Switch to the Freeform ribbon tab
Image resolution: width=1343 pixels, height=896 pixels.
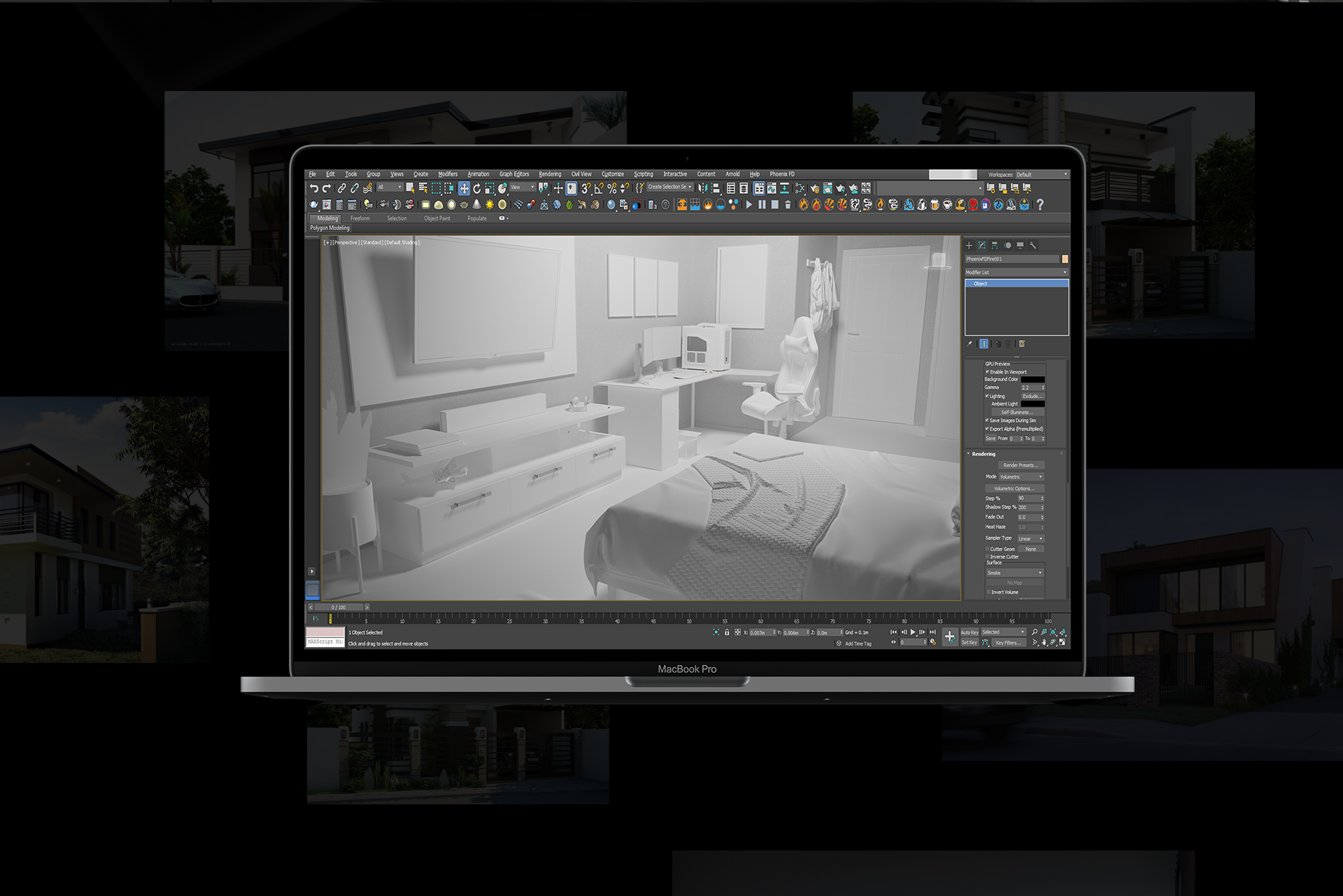coord(360,218)
